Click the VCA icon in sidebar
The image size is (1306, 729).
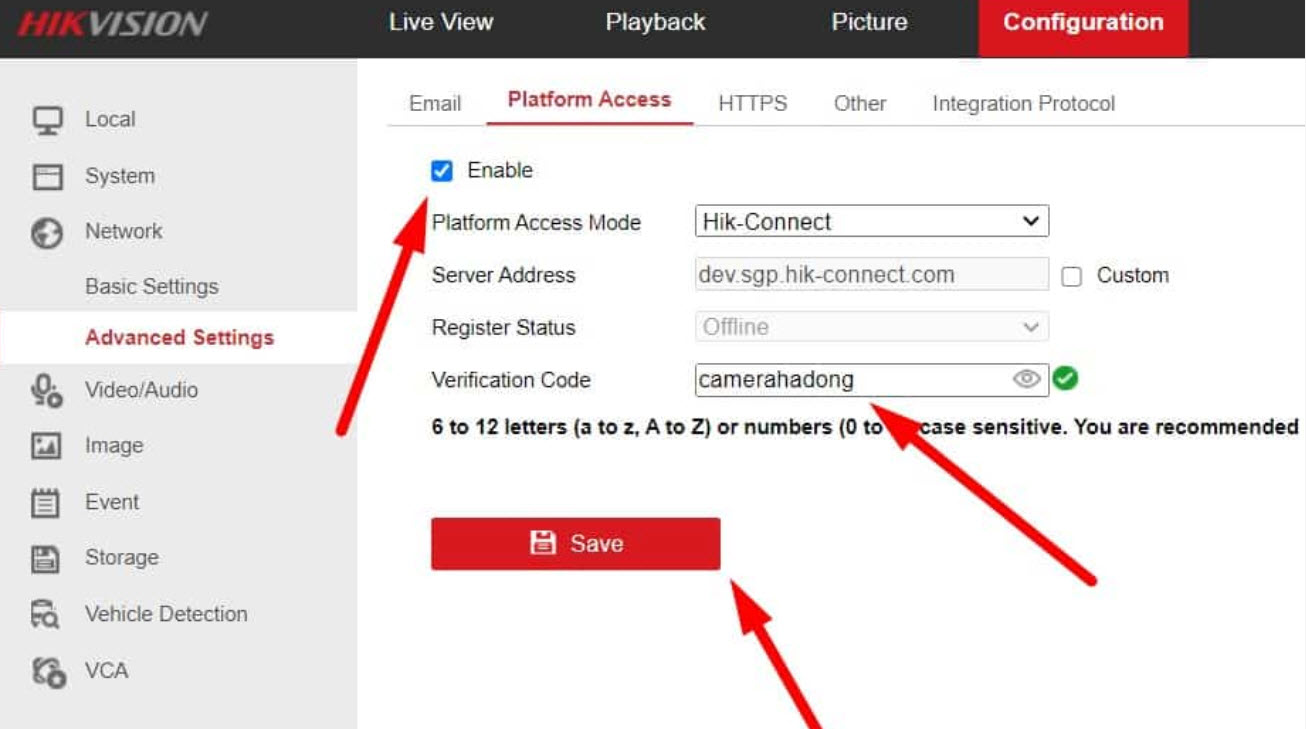[48, 671]
